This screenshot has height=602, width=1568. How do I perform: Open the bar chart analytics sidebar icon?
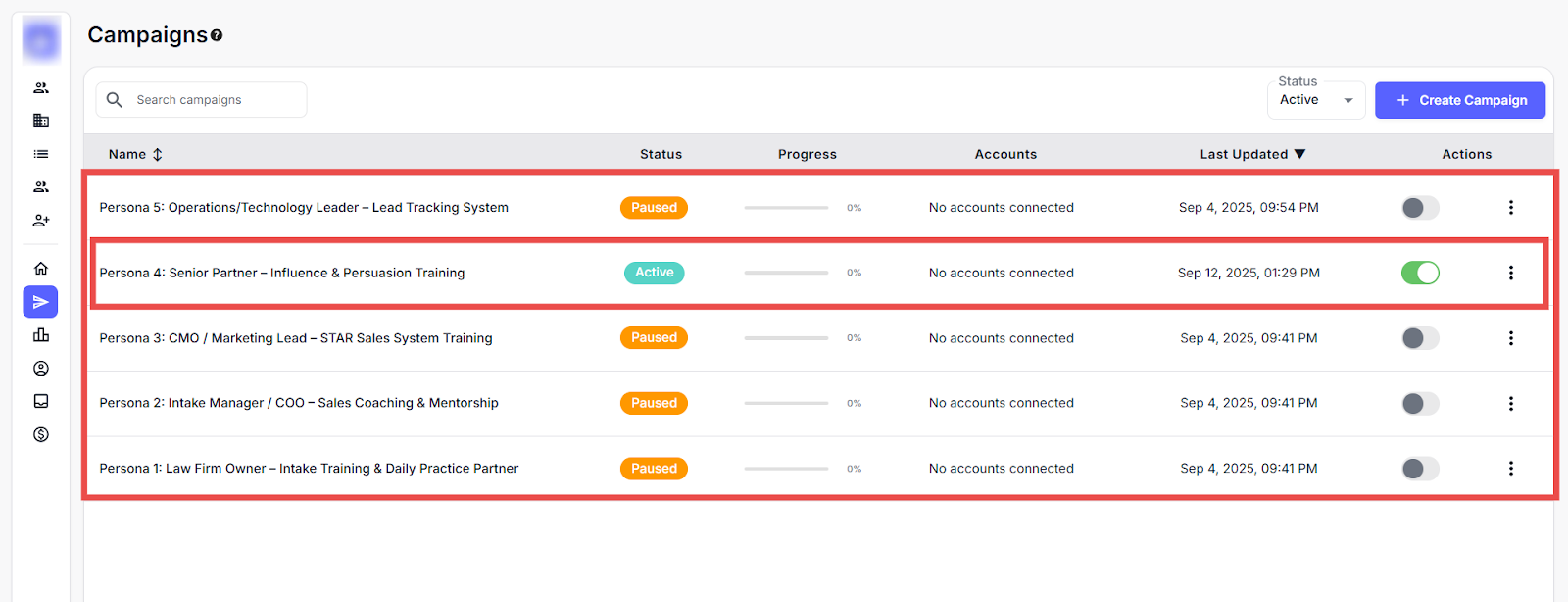(41, 335)
